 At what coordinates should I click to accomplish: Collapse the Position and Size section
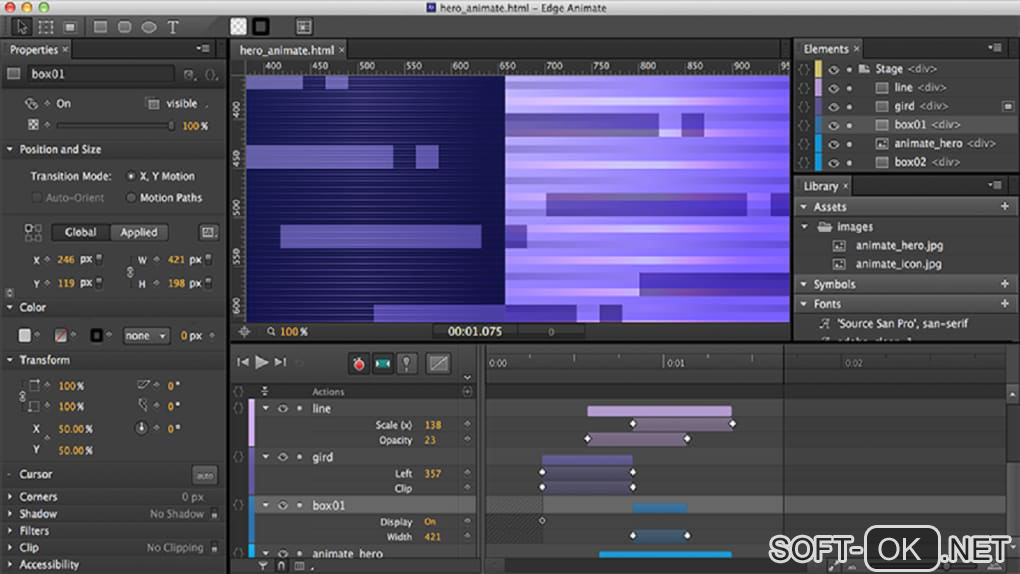click(x=10, y=149)
